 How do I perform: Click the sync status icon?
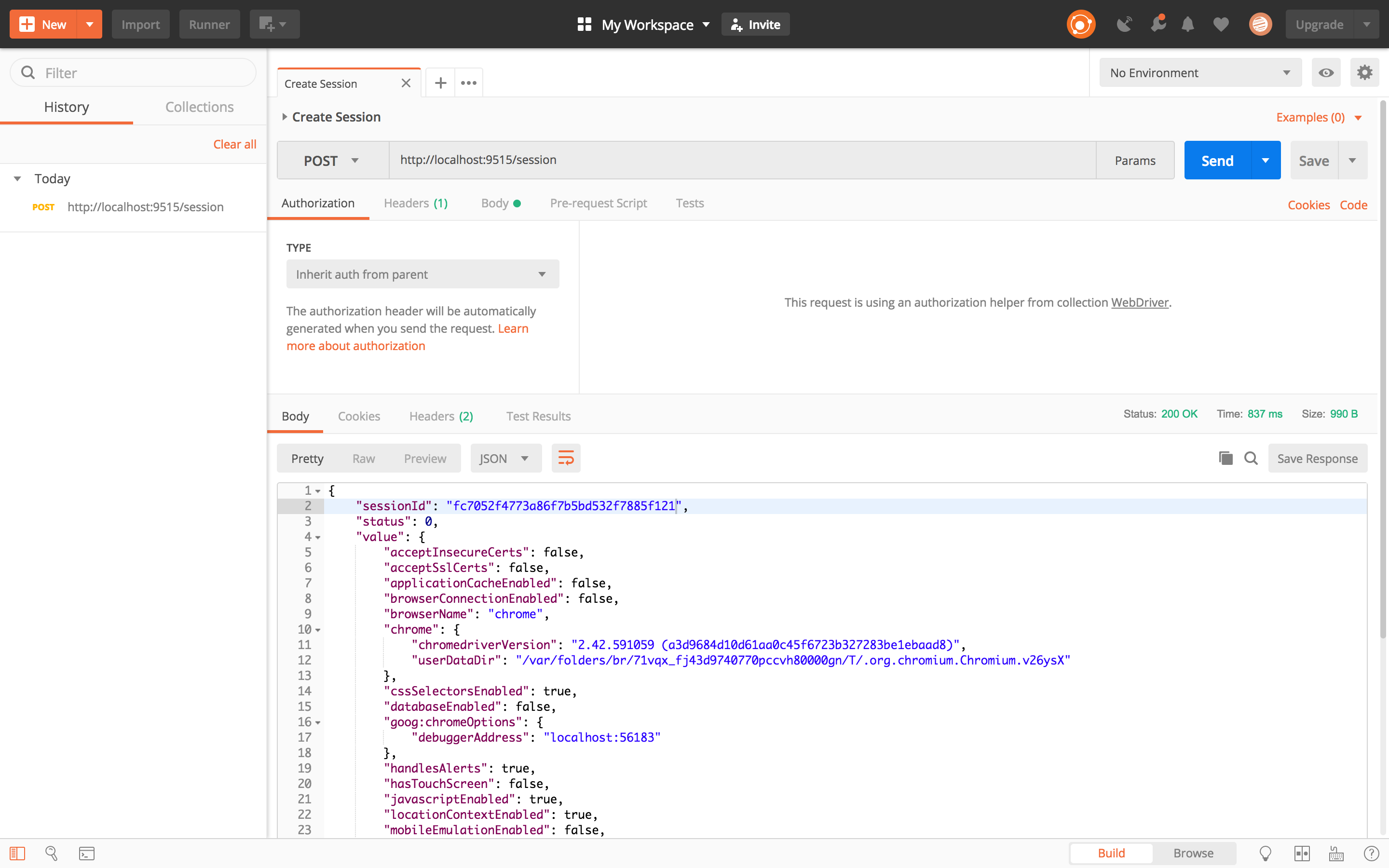click(1081, 25)
